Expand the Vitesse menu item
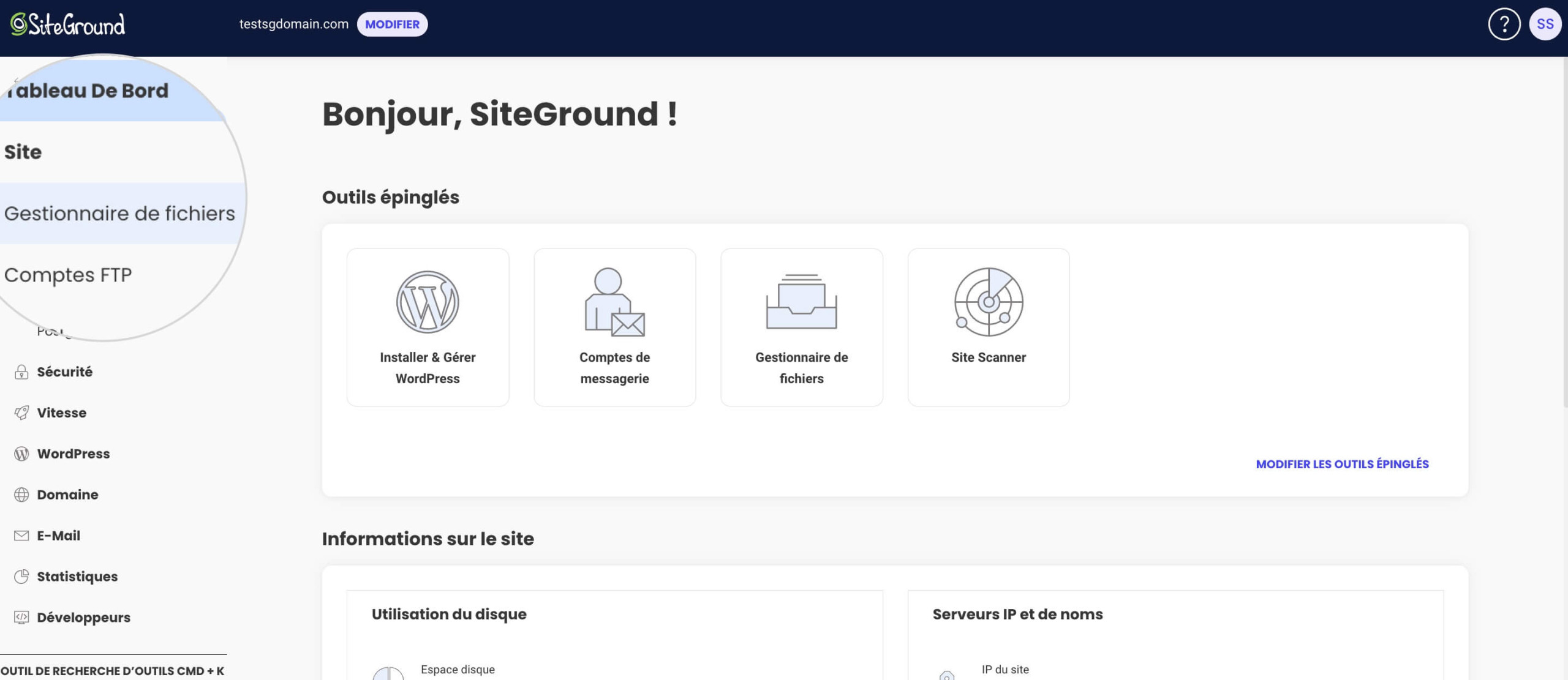 point(61,413)
